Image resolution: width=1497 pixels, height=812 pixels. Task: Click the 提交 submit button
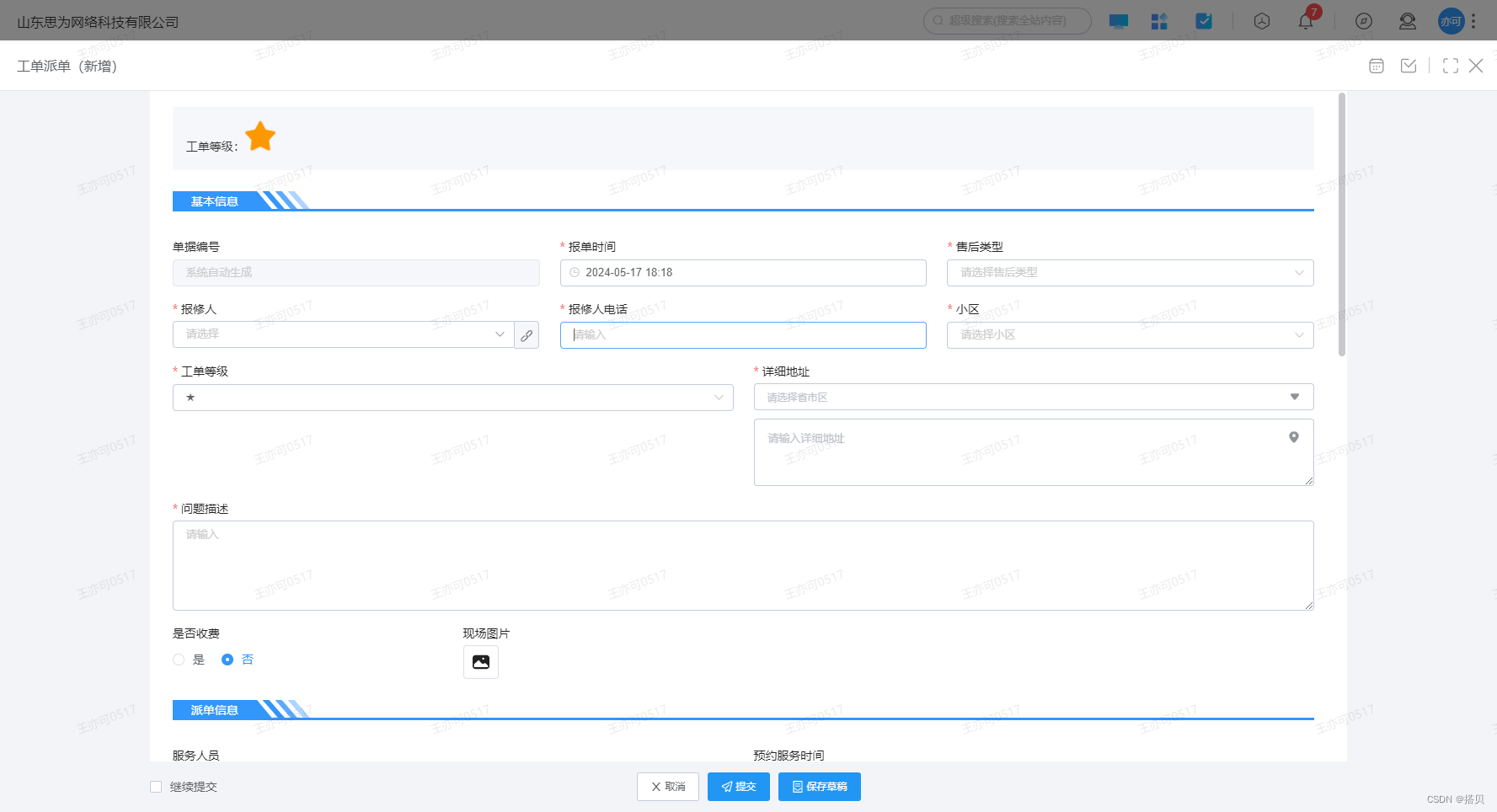click(739, 787)
